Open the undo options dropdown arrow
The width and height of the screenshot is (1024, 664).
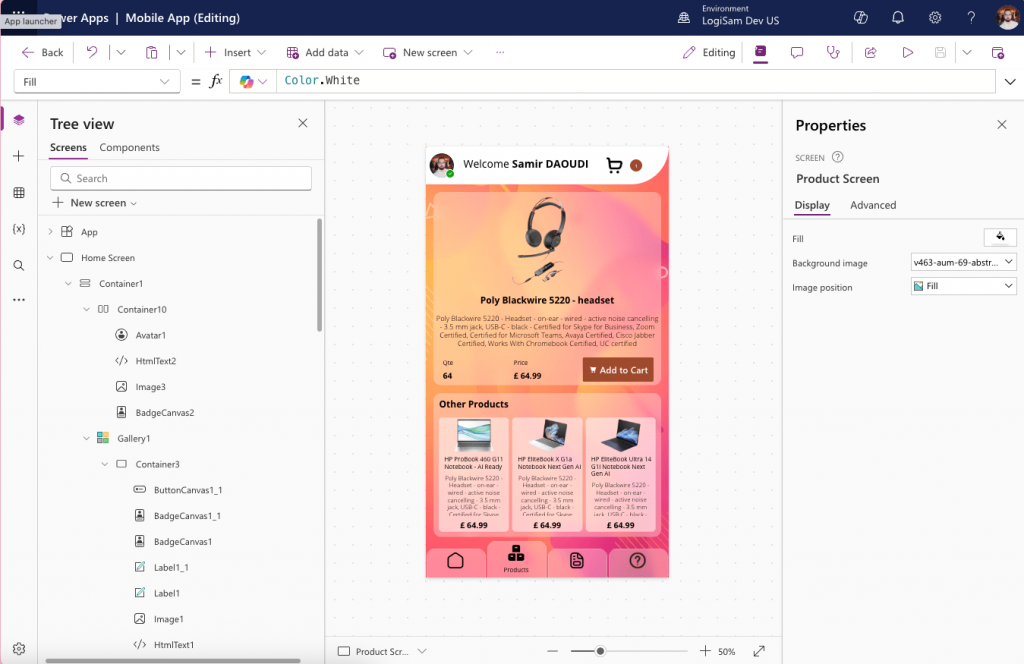[121, 52]
